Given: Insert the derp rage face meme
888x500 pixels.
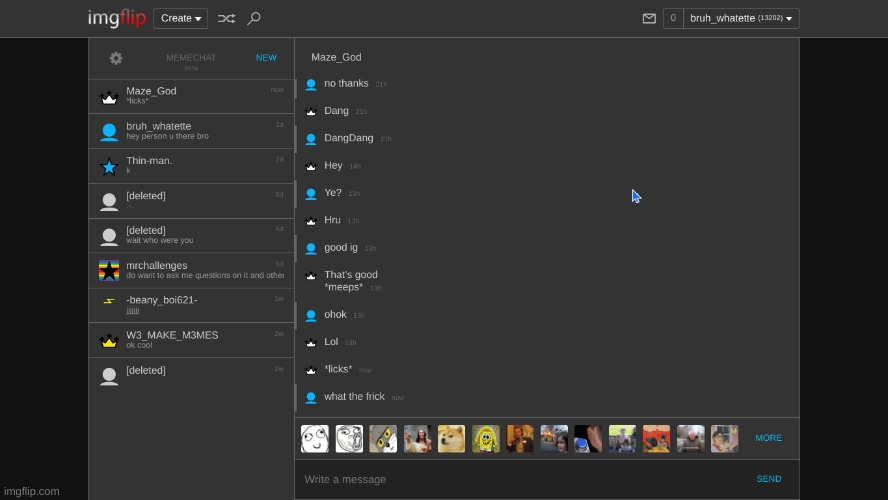Looking at the screenshot, I should (315, 439).
